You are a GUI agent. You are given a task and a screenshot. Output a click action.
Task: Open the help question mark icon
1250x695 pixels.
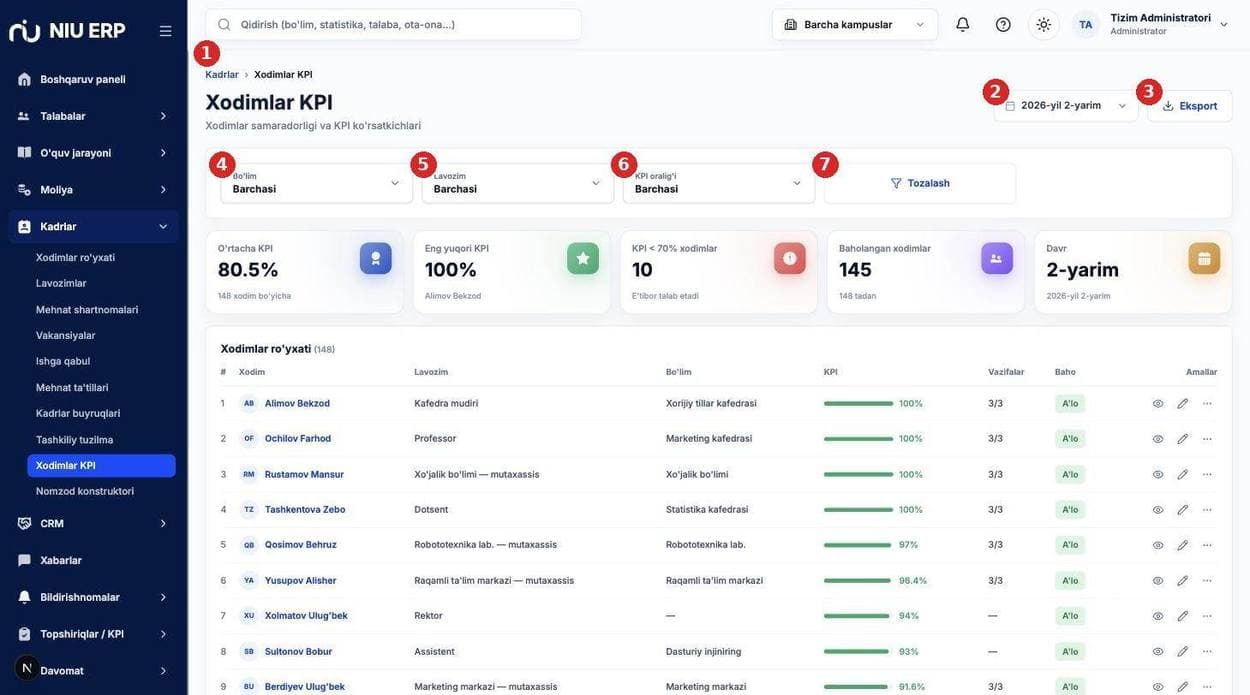coord(1003,24)
